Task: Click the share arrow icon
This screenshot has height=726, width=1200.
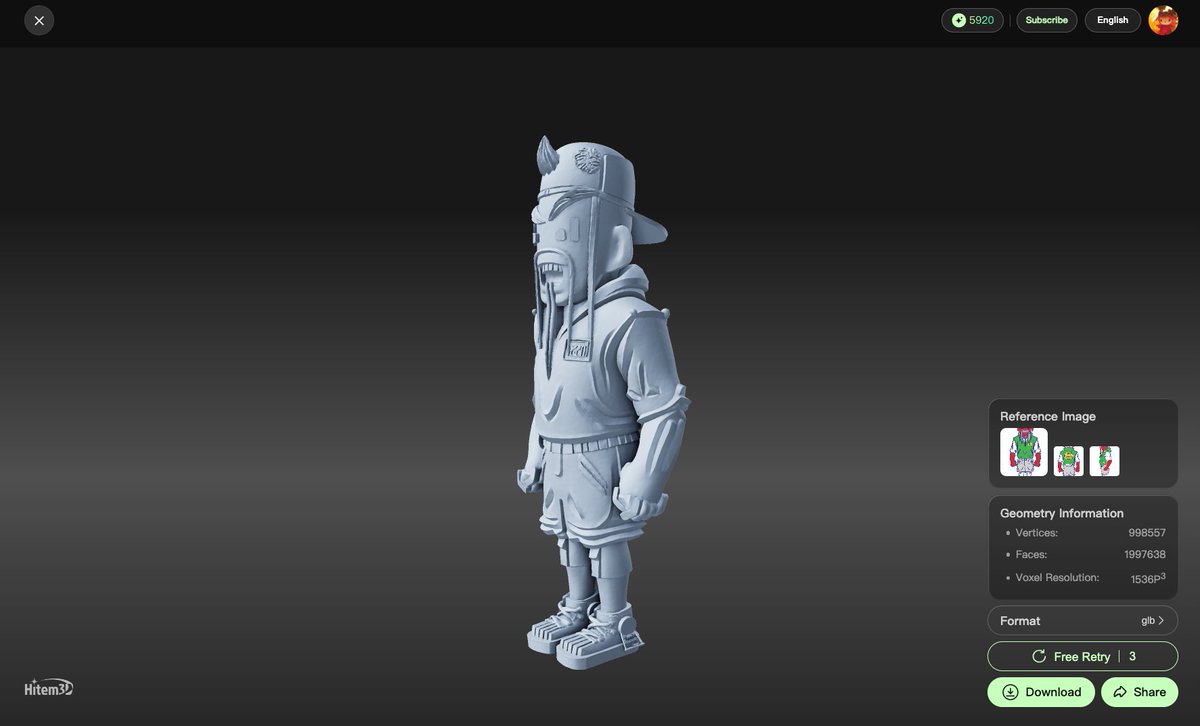Action: click(x=1120, y=692)
